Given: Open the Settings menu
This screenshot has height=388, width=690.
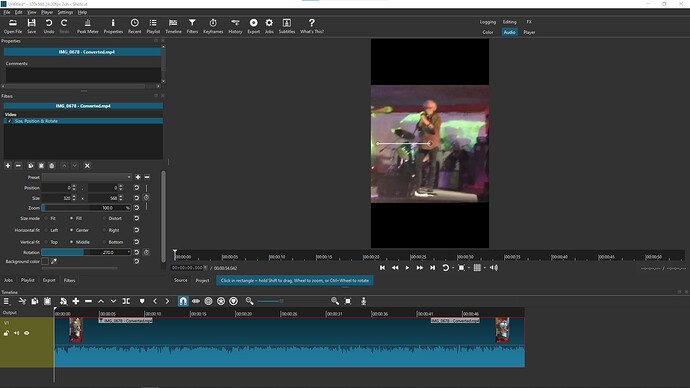Looking at the screenshot, I should coord(65,12).
